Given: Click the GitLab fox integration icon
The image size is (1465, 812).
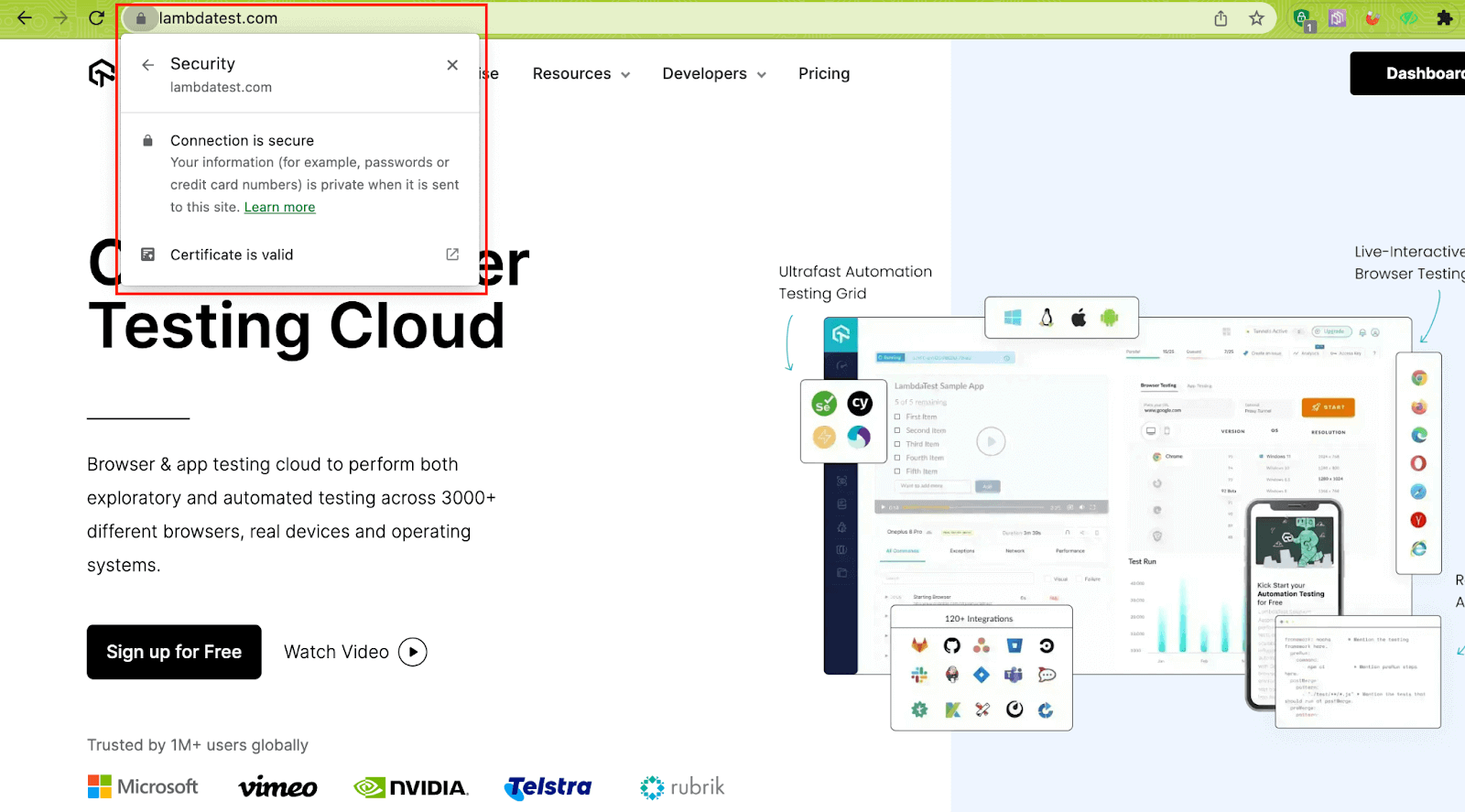Looking at the screenshot, I should (920, 645).
